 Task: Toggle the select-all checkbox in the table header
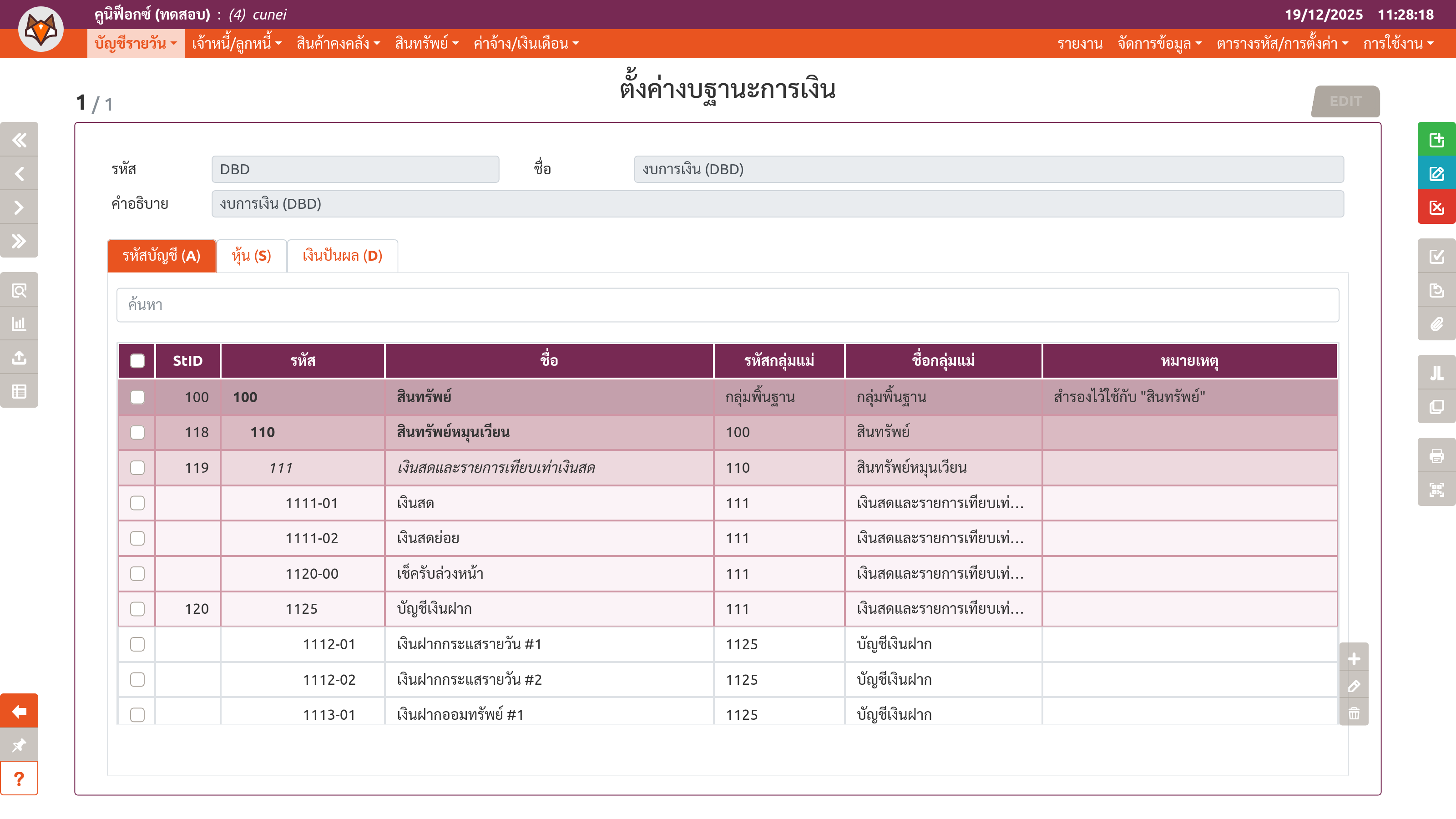tap(137, 361)
